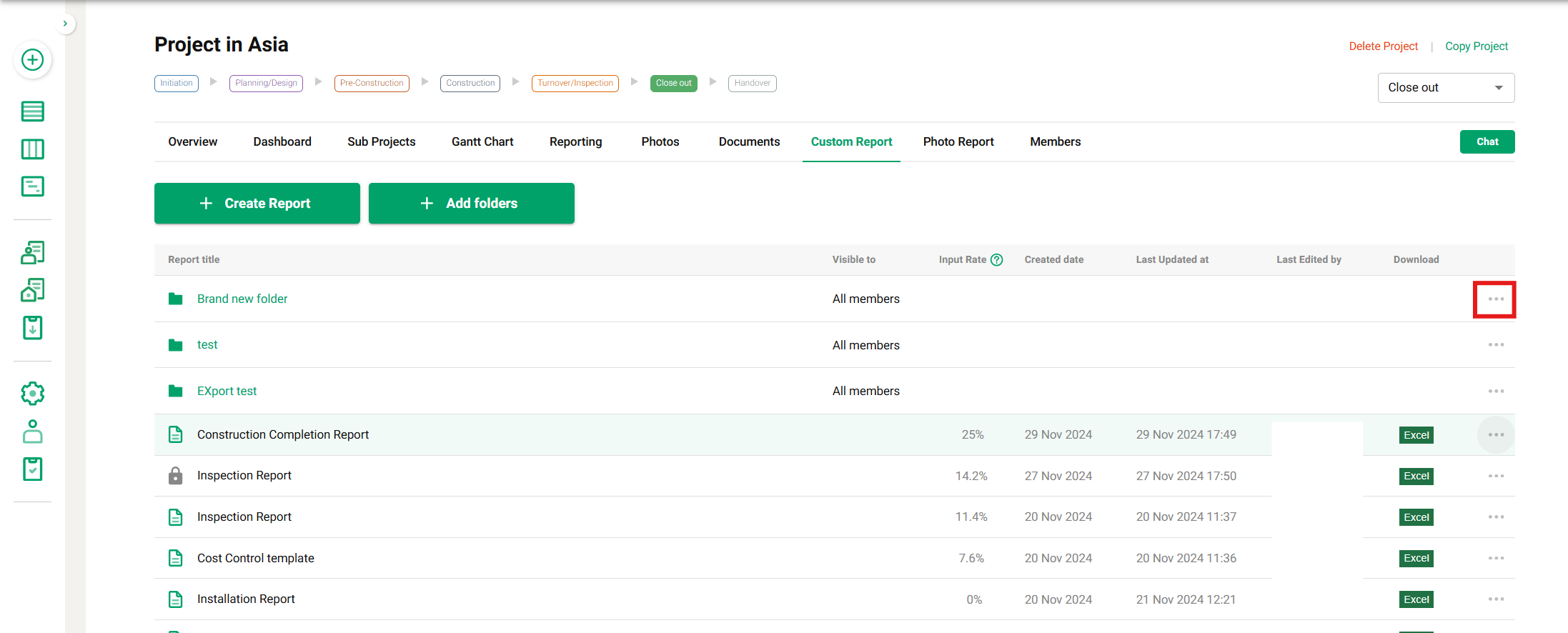This screenshot has width=1568, height=633.
Task: Open the Chat button
Action: coord(1487,142)
